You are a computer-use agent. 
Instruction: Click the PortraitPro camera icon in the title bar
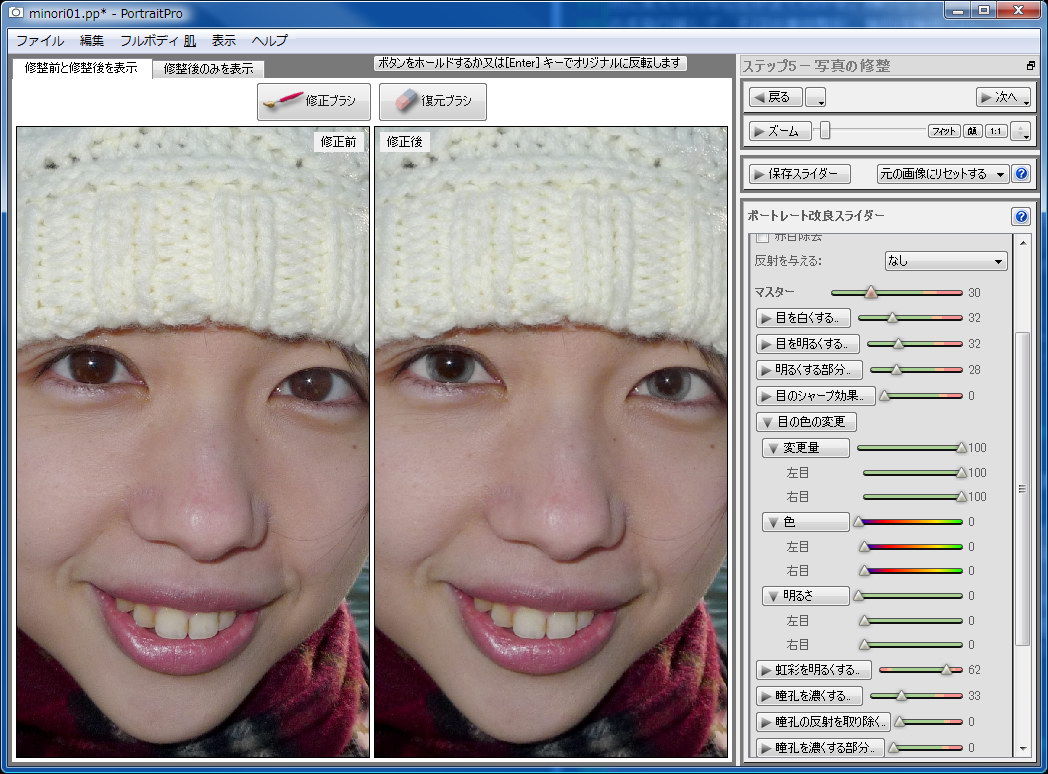(x=16, y=13)
